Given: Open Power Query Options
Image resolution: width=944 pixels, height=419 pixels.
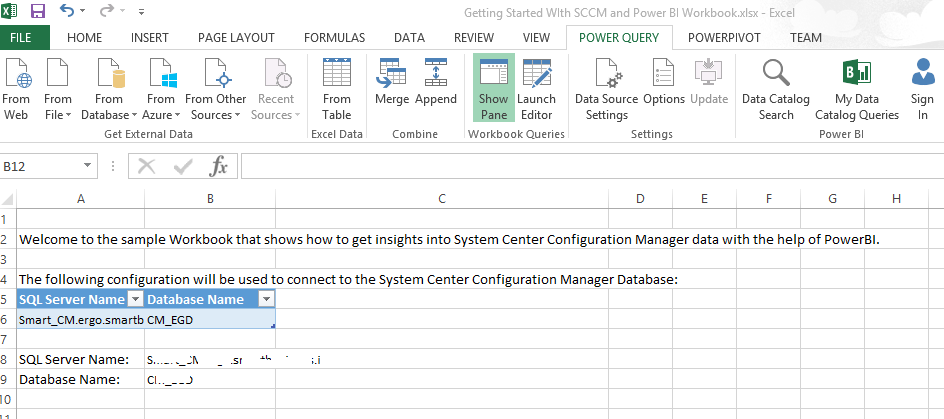Looking at the screenshot, I should coord(664,83).
